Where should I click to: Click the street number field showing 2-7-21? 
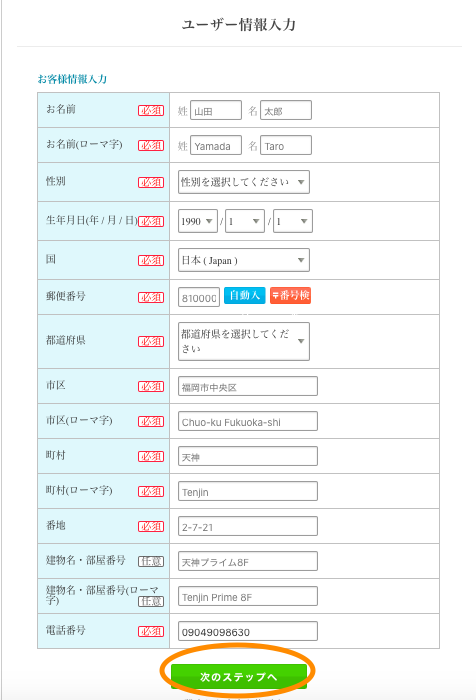pyautogui.click(x=248, y=526)
